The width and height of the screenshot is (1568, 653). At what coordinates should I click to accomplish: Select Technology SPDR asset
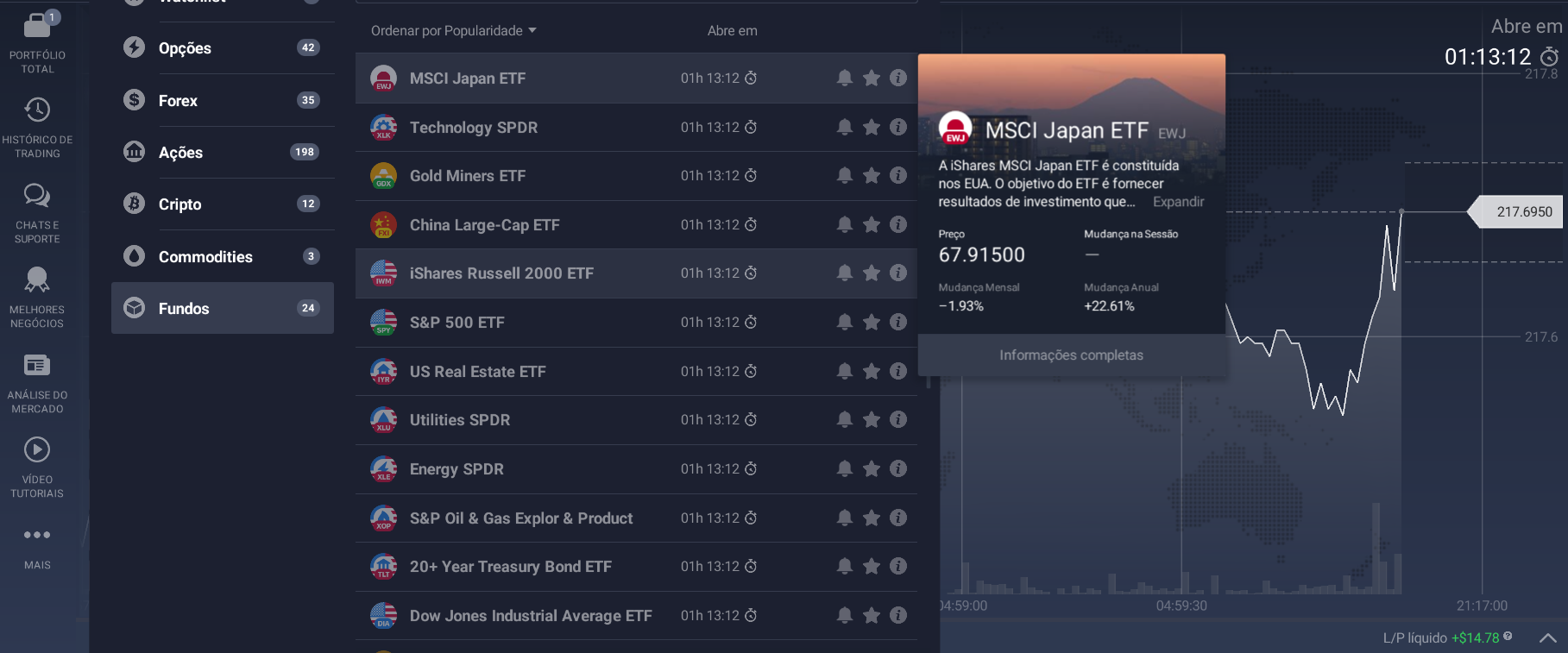click(636, 127)
